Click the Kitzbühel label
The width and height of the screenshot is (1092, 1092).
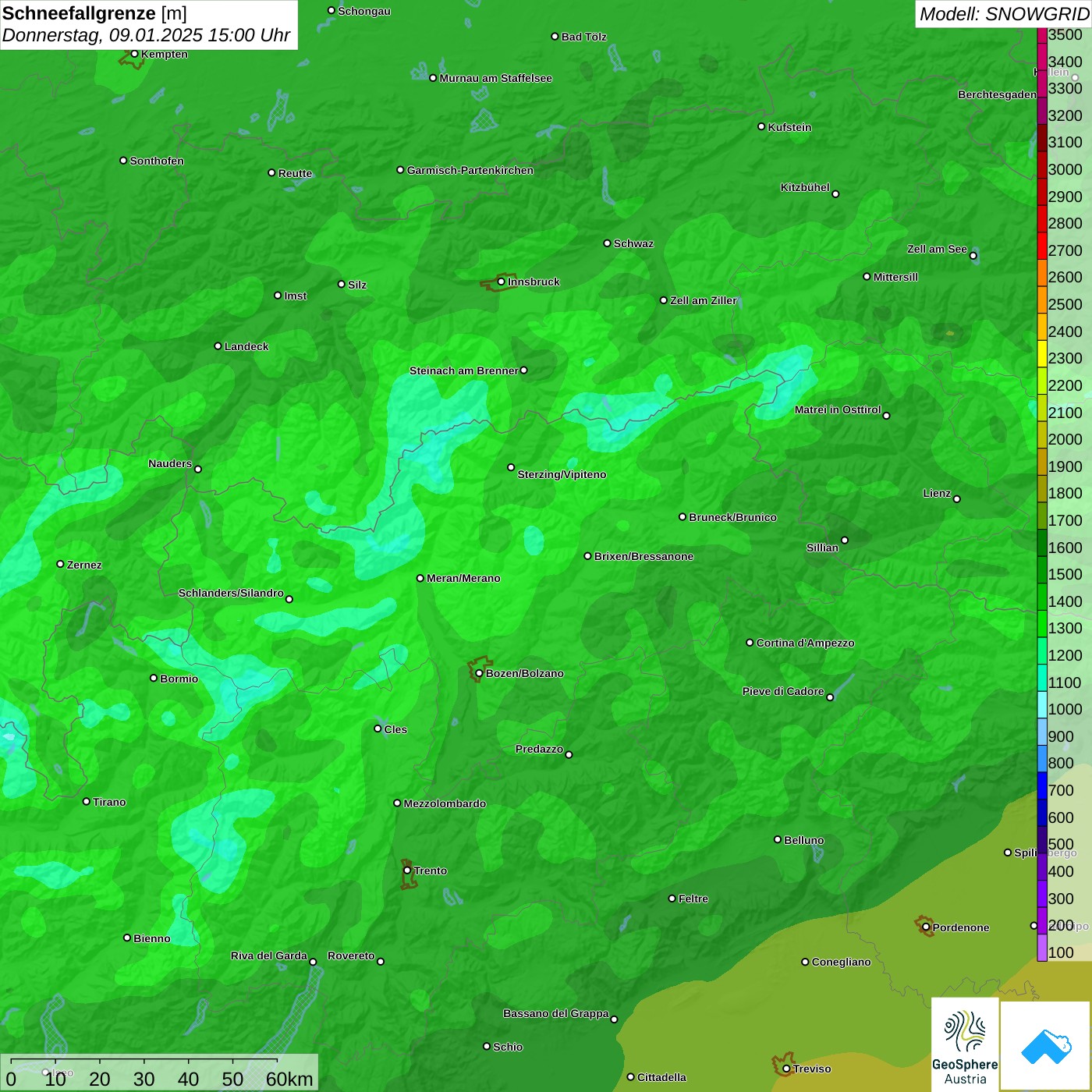click(805, 187)
